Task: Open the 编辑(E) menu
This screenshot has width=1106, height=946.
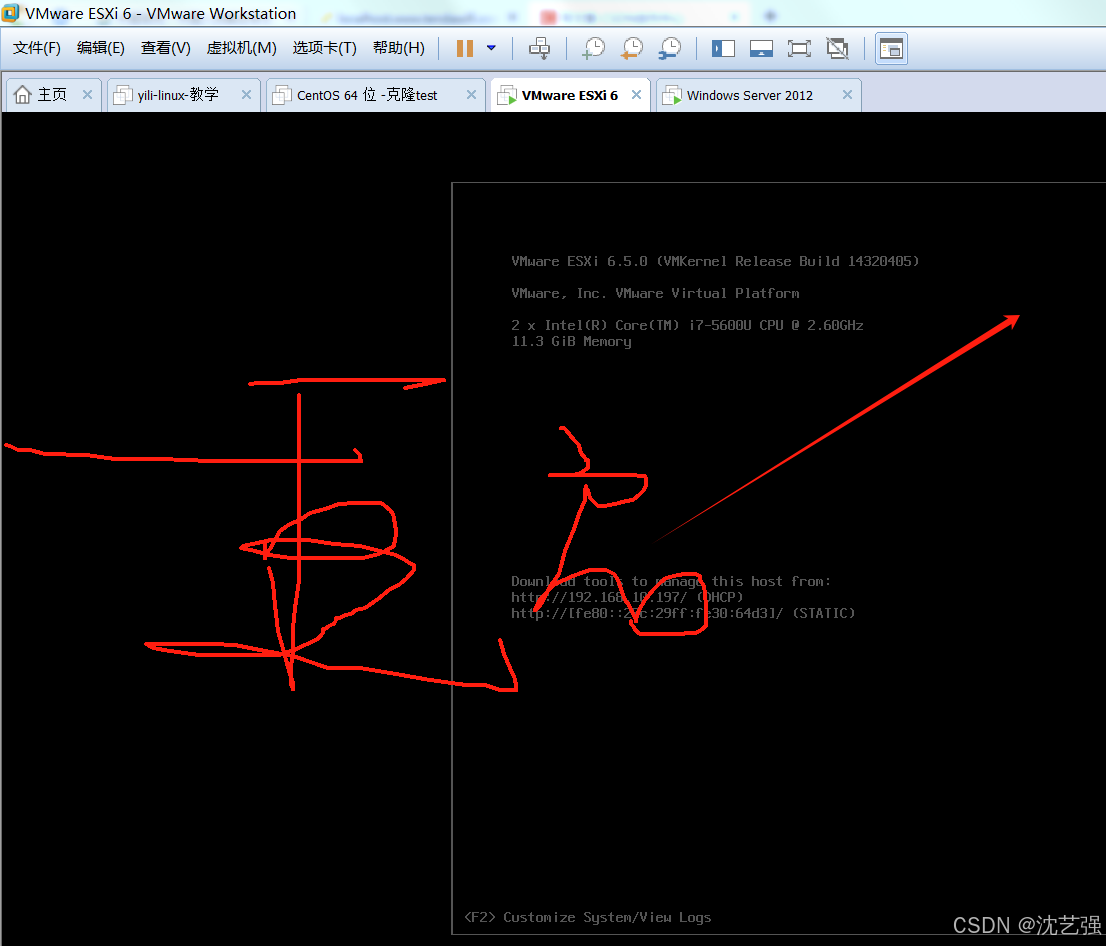Action: [x=101, y=48]
